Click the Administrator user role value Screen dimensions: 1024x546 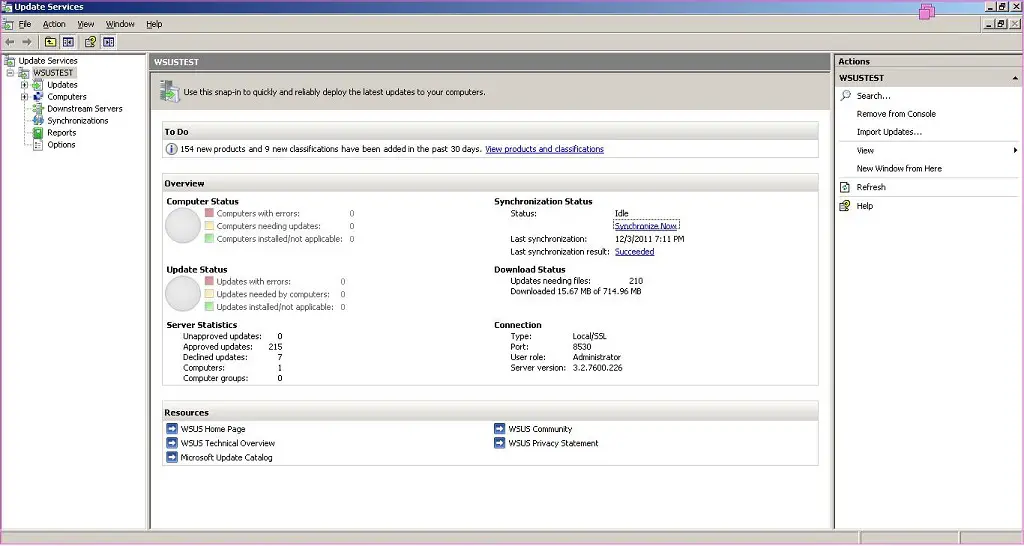(x=597, y=357)
